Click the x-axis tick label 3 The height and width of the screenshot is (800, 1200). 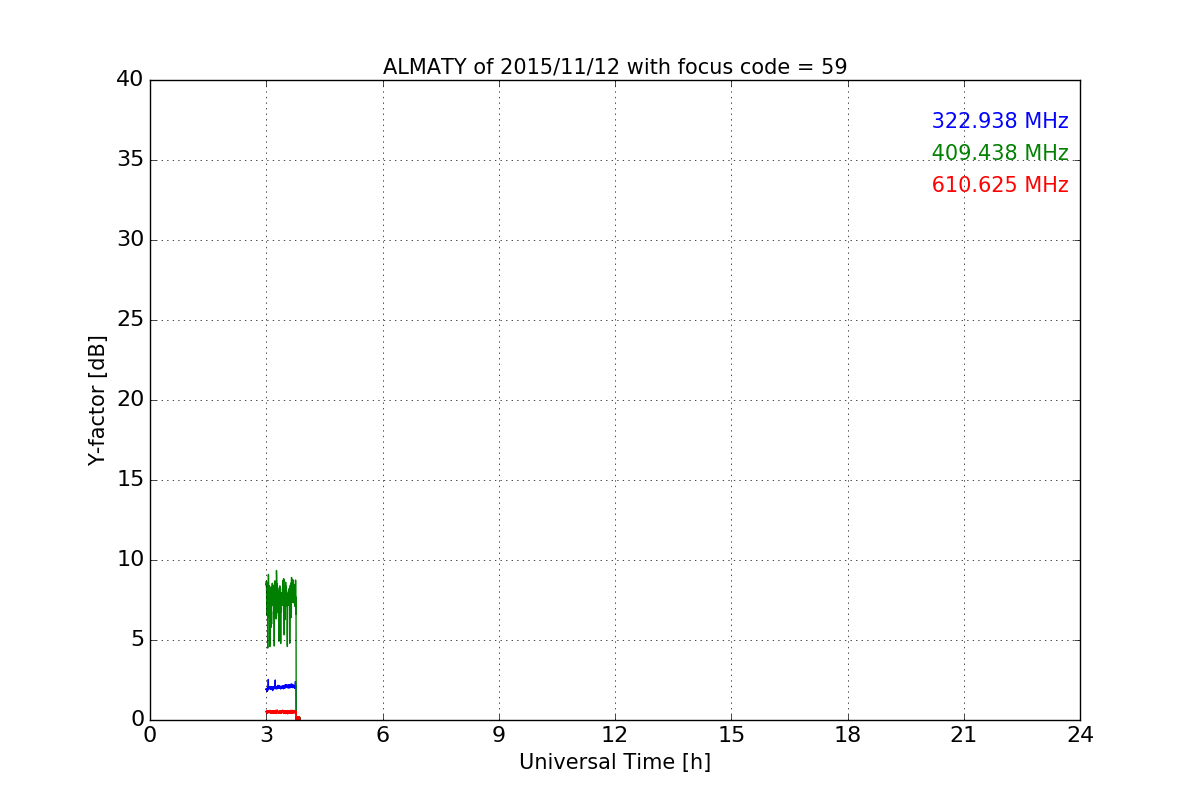click(x=266, y=735)
